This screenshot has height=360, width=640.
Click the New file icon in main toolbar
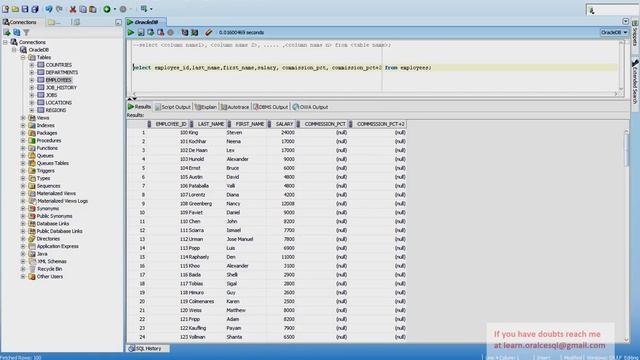click(5, 9)
